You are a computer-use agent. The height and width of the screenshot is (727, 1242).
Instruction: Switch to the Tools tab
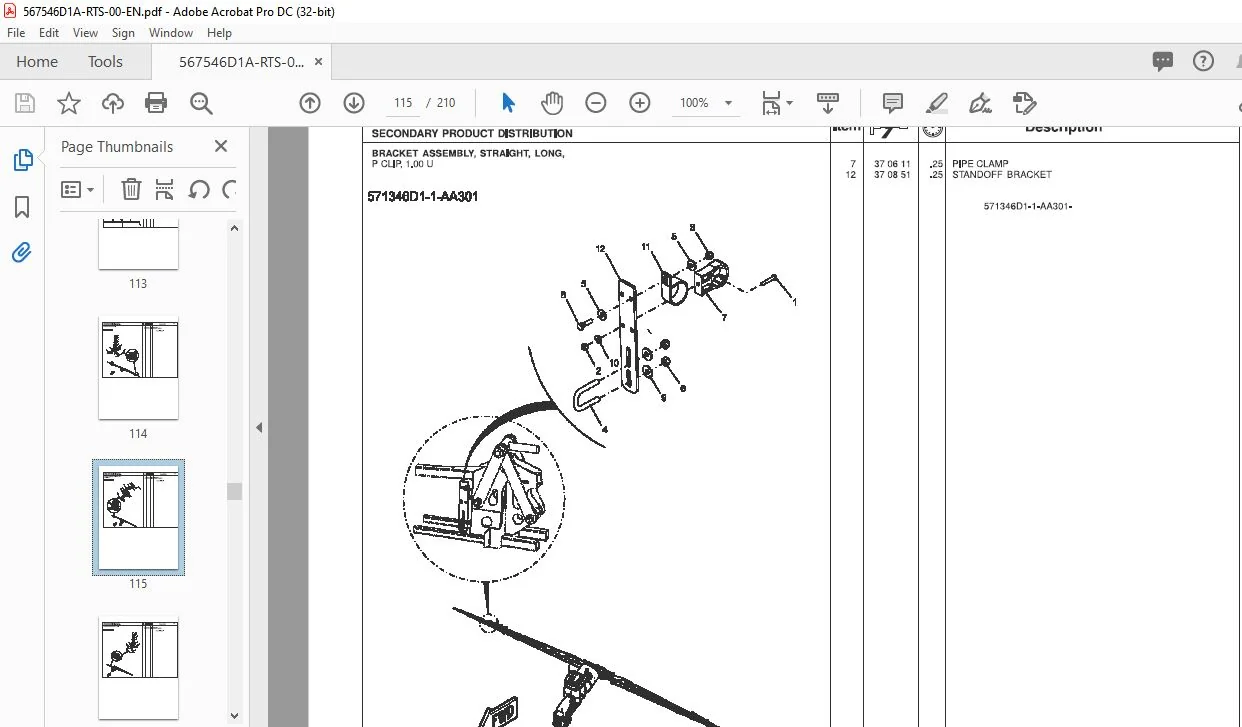click(105, 61)
